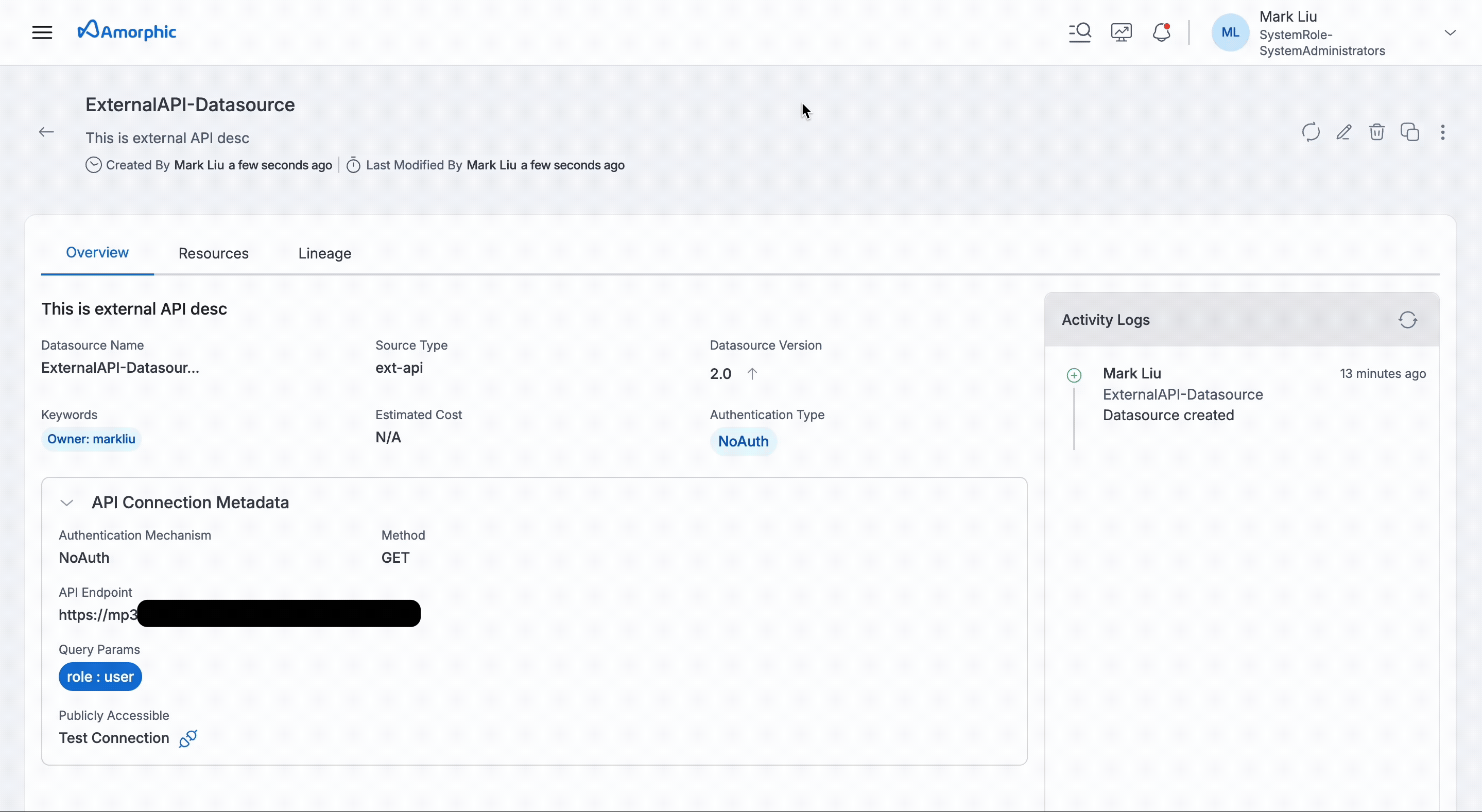1482x812 pixels.
Task: Clone the datasource
Action: [x=1410, y=132]
